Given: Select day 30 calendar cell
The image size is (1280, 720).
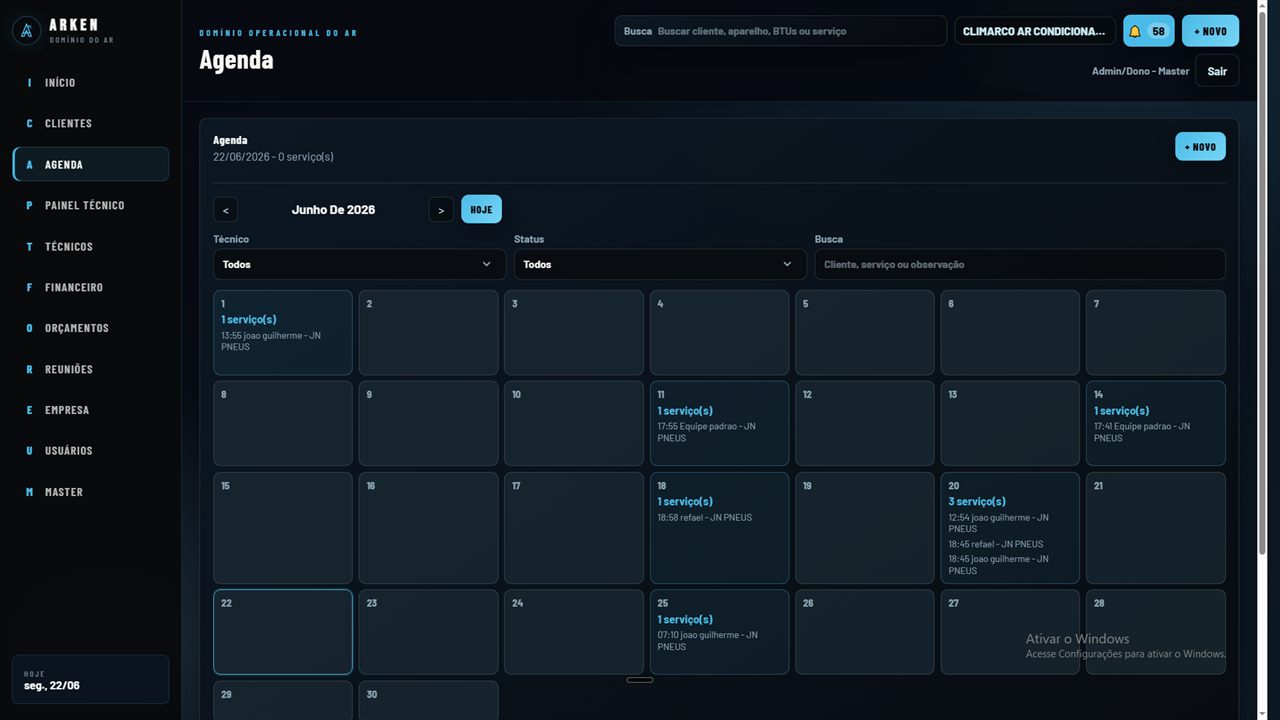Looking at the screenshot, I should (428, 700).
